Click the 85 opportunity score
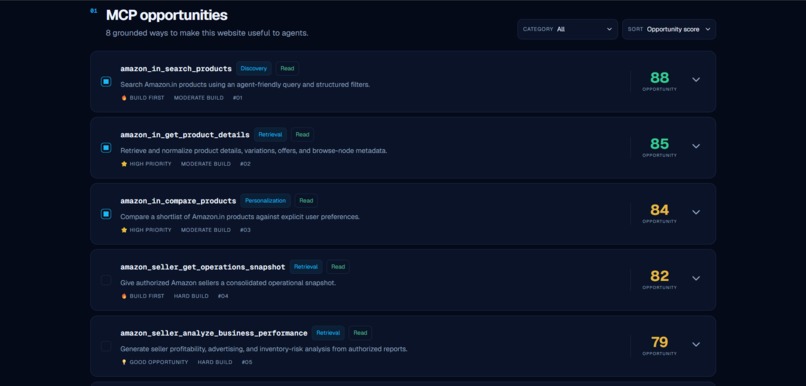Viewport: 806px width, 386px height. coord(660,144)
